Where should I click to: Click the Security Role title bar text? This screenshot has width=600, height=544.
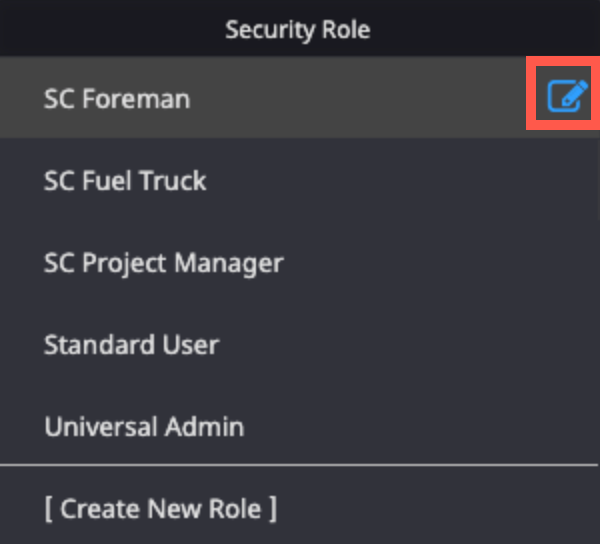click(298, 30)
